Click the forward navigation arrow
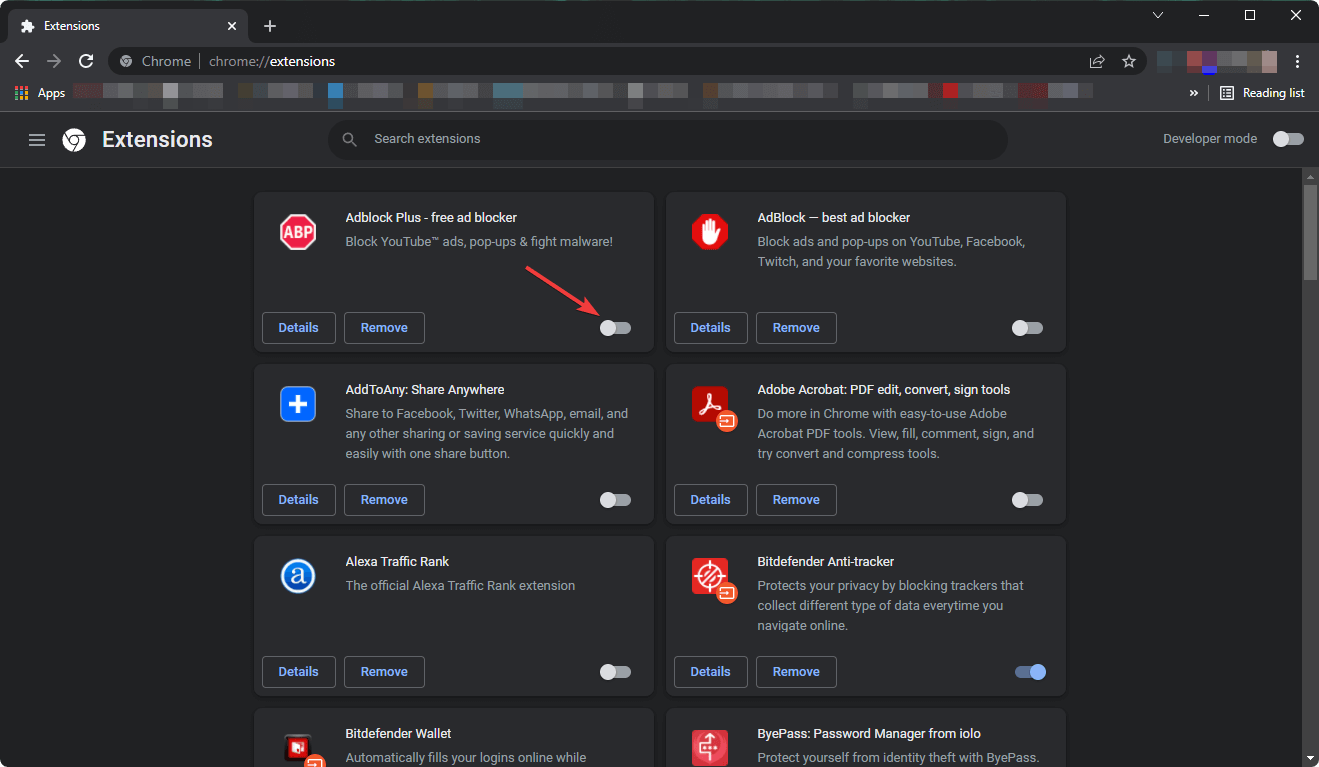This screenshot has height=767, width=1319. (x=54, y=61)
